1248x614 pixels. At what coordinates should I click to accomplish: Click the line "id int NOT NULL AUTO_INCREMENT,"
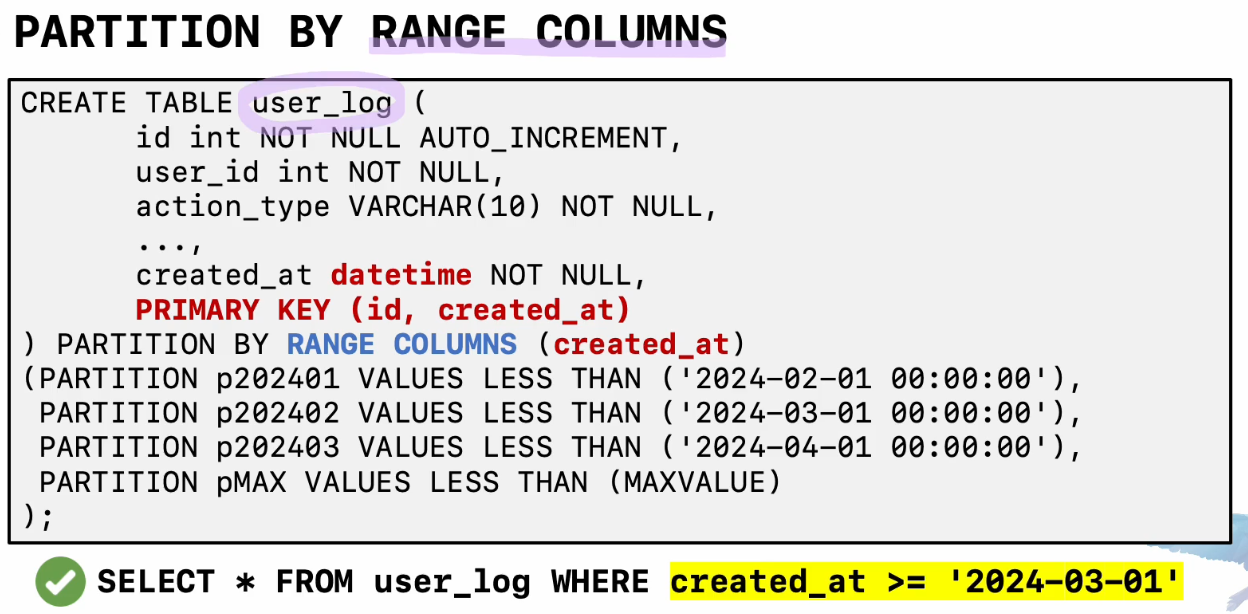click(409, 138)
